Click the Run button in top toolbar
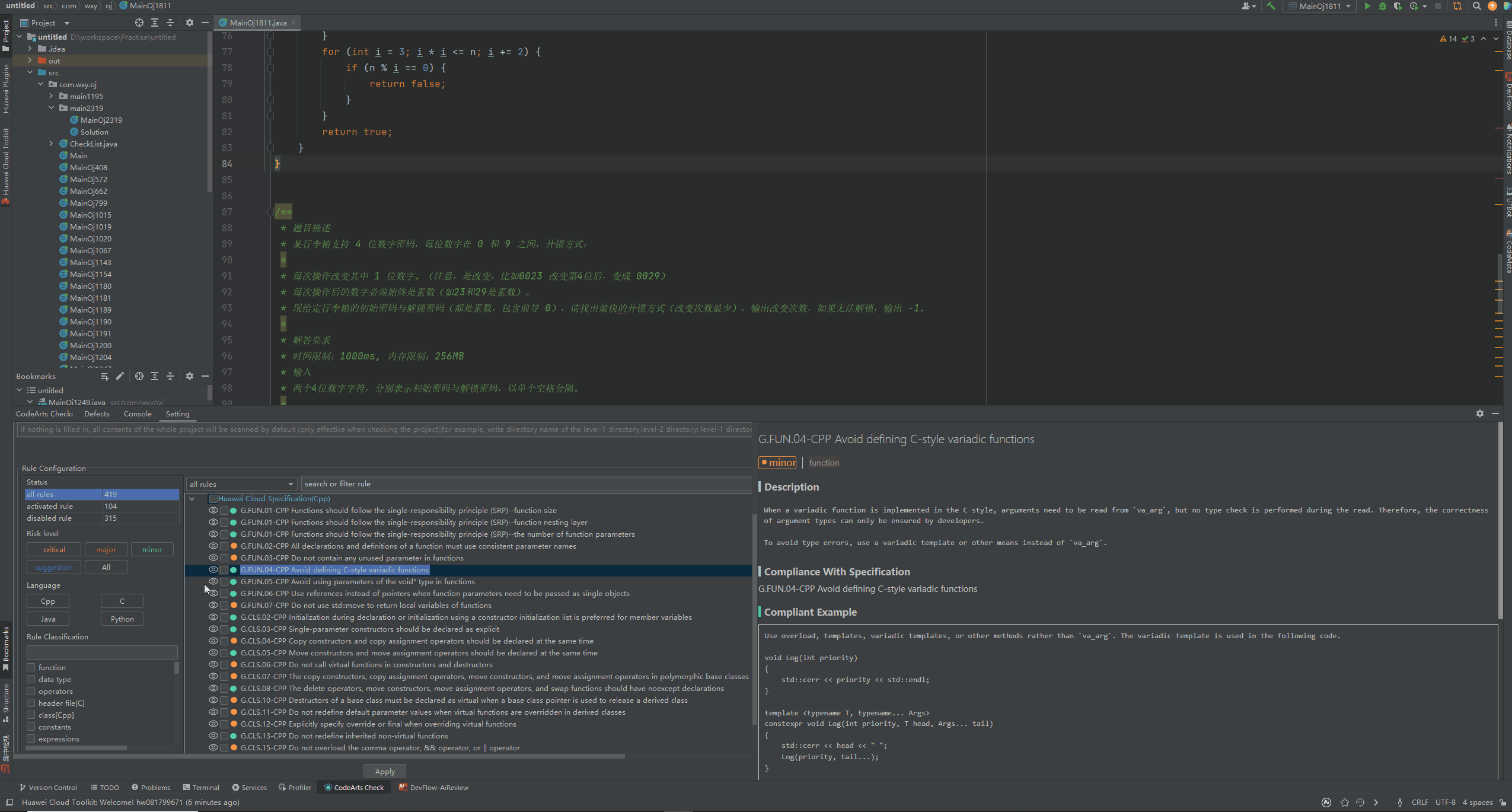The image size is (1512, 812). click(1367, 6)
